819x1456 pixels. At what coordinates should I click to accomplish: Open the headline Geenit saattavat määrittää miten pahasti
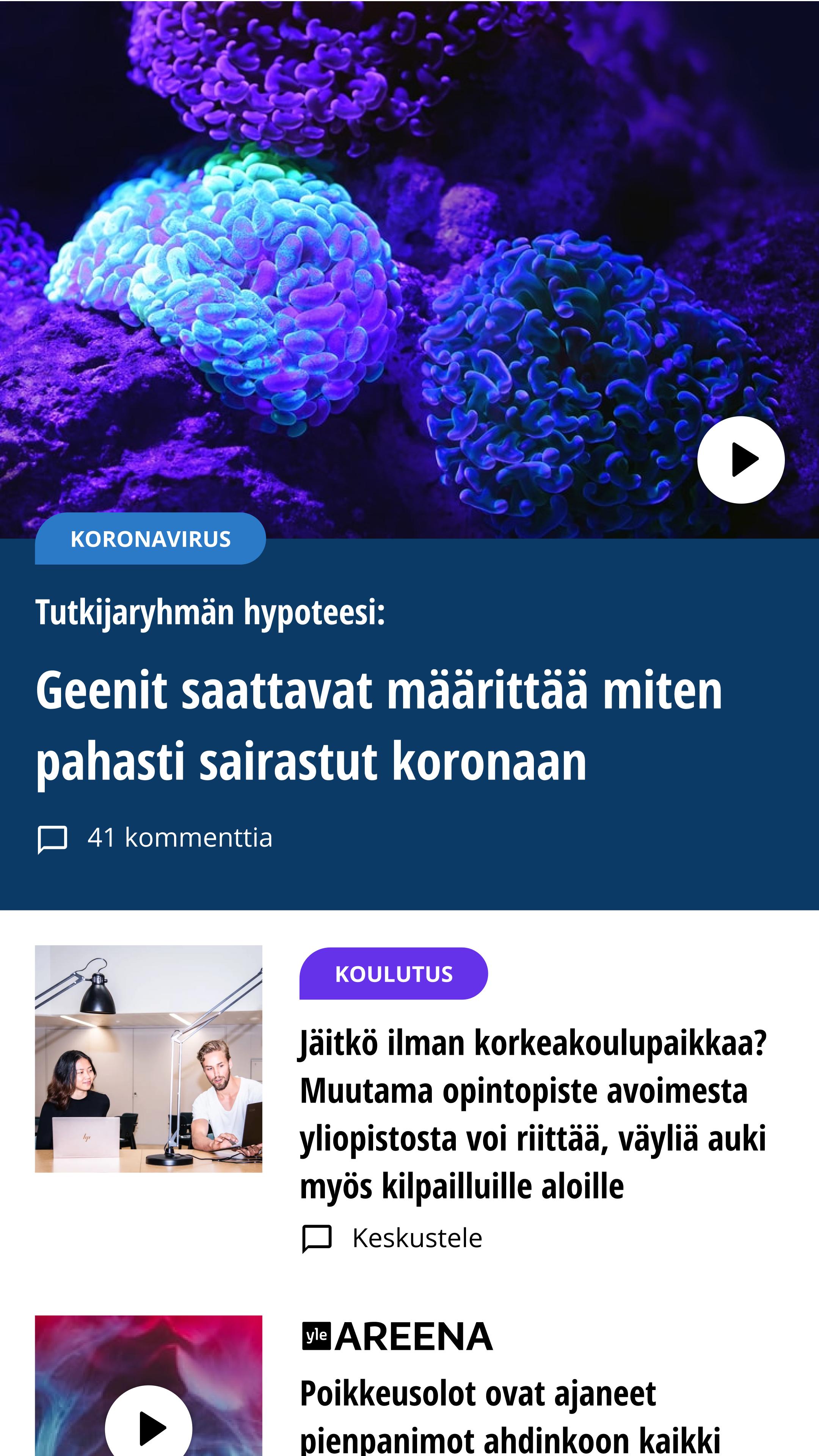pyautogui.click(x=379, y=726)
